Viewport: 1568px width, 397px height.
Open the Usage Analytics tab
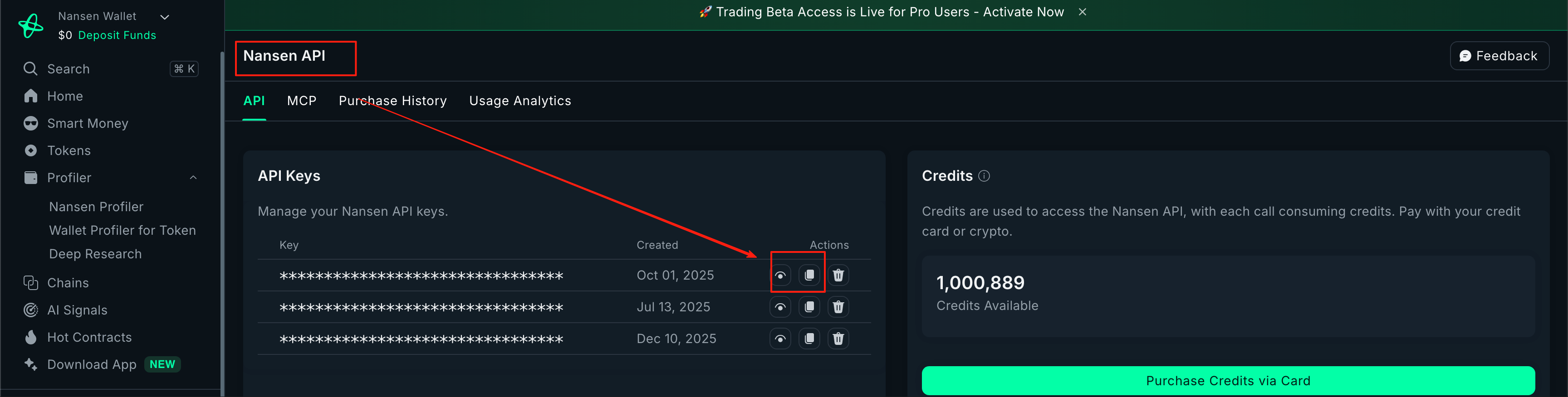pyautogui.click(x=520, y=101)
